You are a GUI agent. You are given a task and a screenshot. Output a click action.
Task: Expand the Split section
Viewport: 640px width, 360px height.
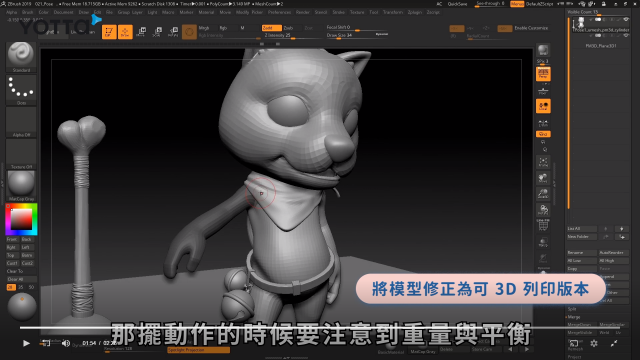[572, 309]
